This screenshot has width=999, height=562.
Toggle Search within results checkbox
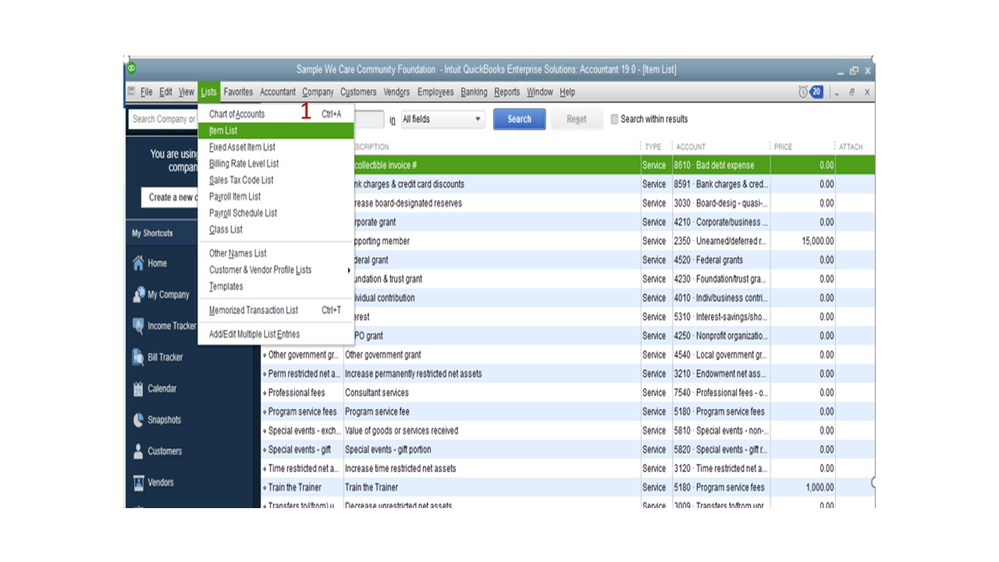click(614, 119)
